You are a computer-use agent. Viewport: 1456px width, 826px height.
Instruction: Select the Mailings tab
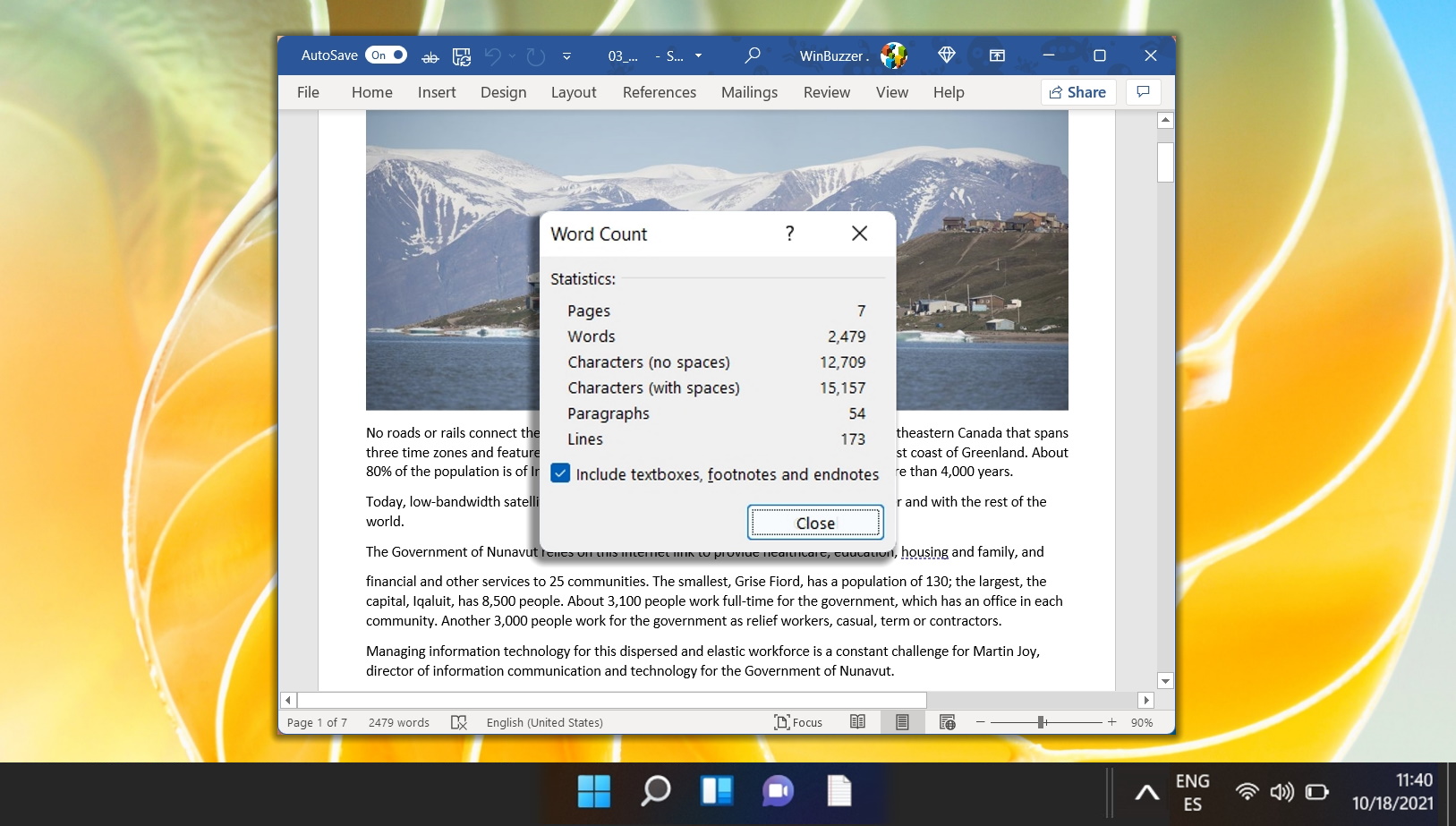750,92
